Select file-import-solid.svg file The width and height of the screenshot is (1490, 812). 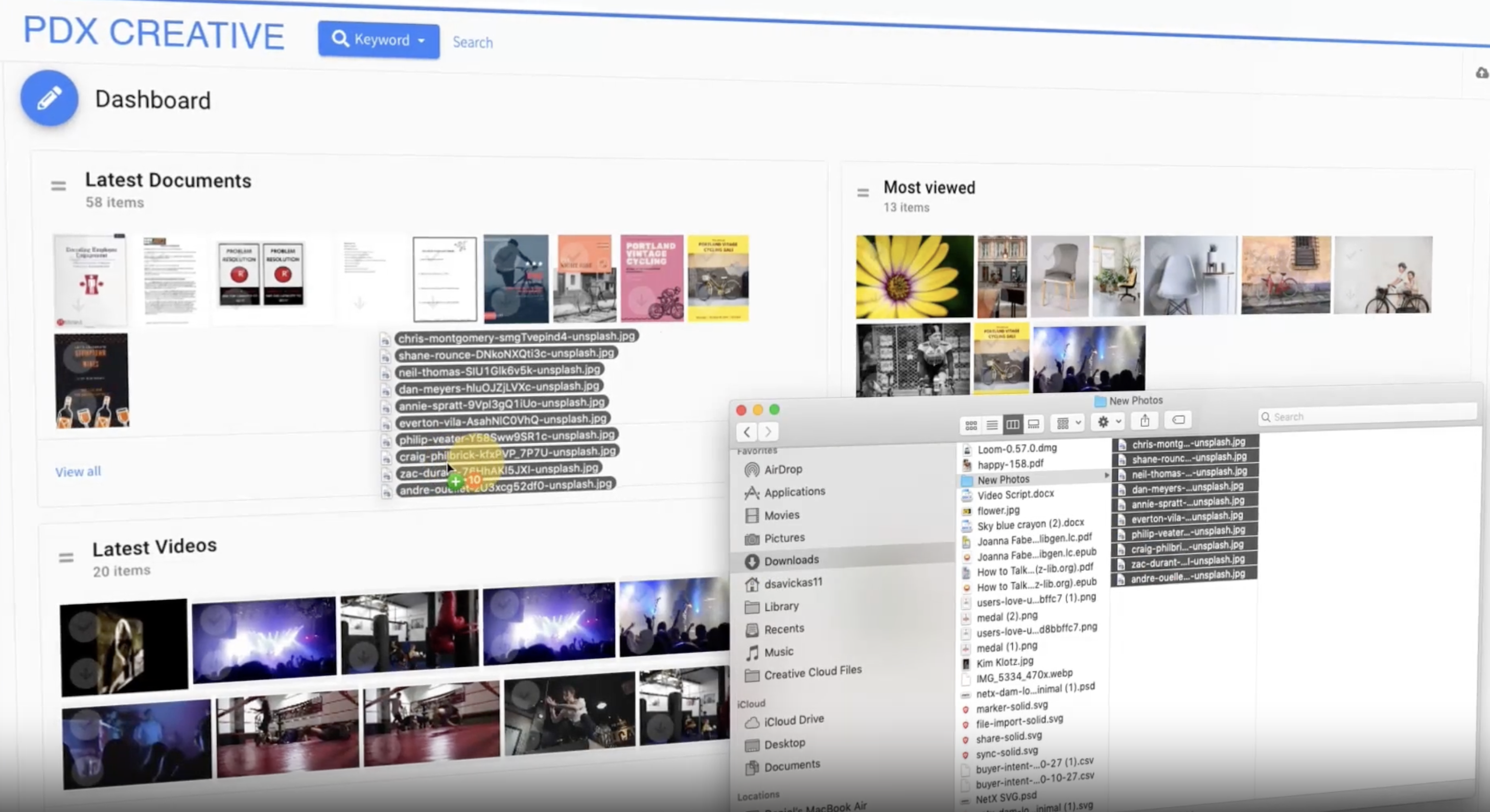(x=1019, y=721)
